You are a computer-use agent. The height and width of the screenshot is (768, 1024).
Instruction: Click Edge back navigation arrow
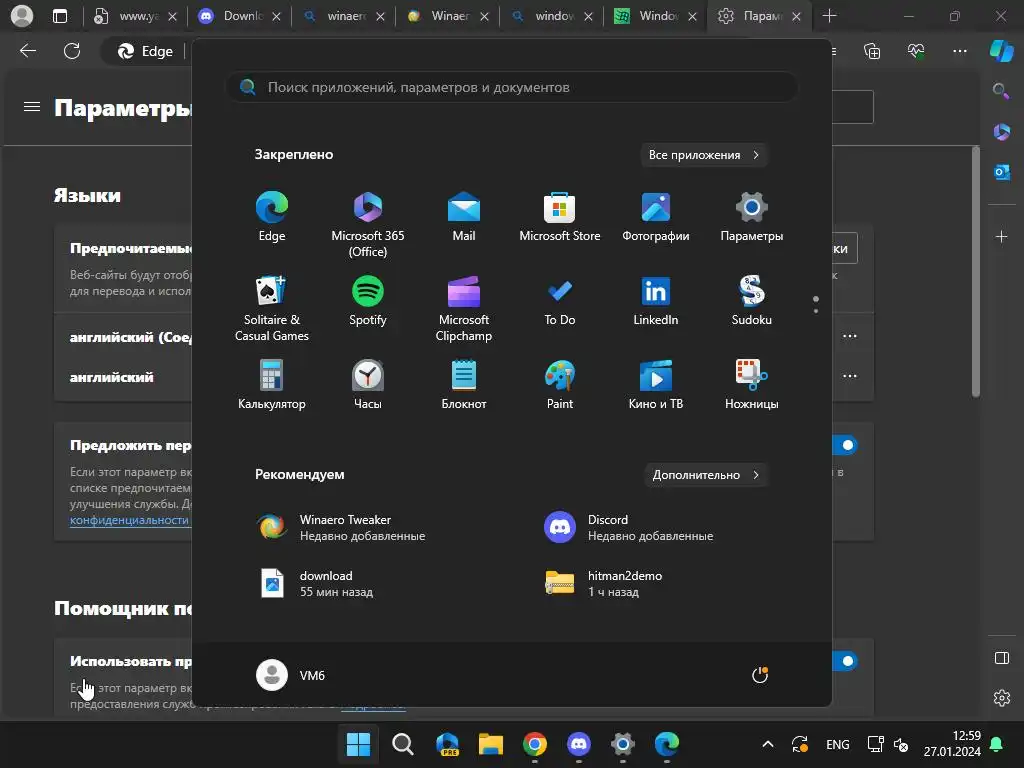tap(28, 51)
